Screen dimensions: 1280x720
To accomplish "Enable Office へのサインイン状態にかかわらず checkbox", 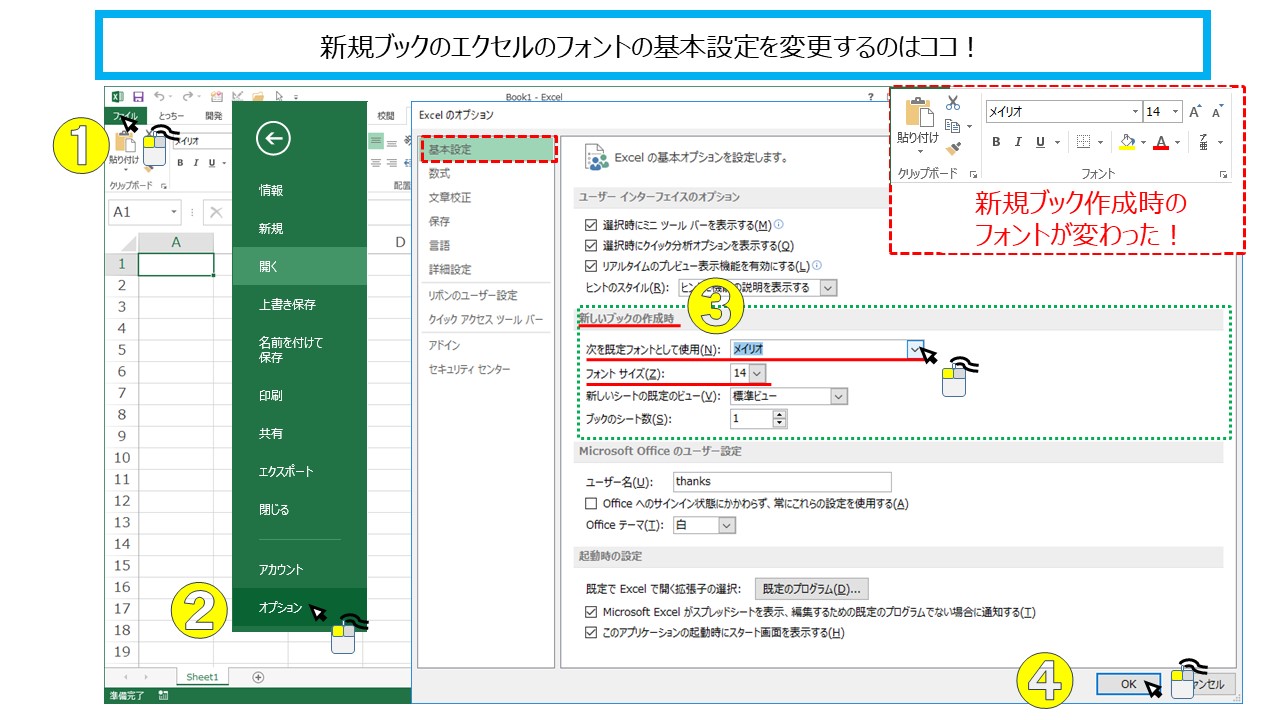I will click(x=591, y=504).
